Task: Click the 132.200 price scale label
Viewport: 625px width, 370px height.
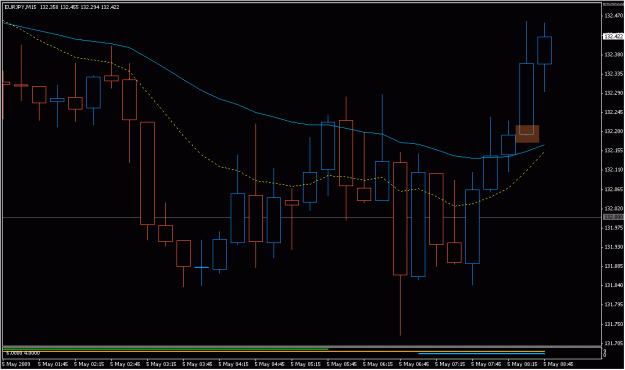Action: (614, 131)
